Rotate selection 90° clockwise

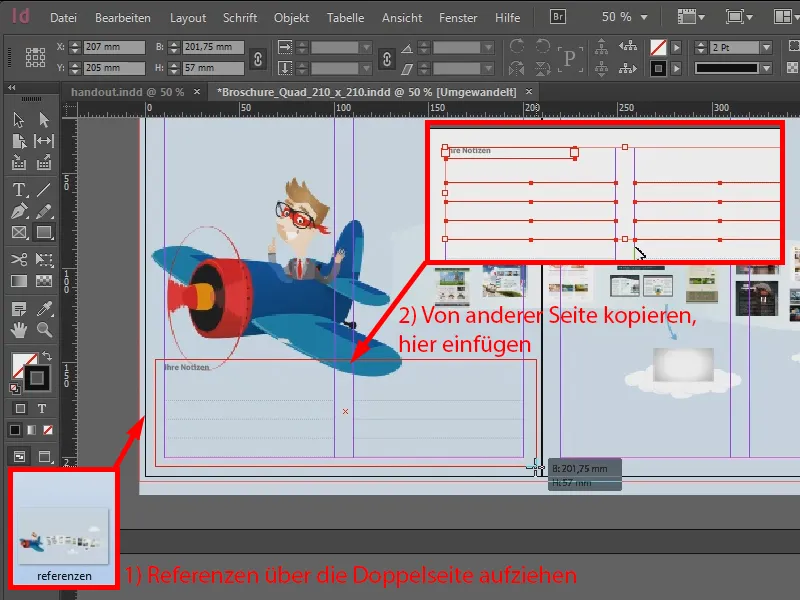[517, 46]
